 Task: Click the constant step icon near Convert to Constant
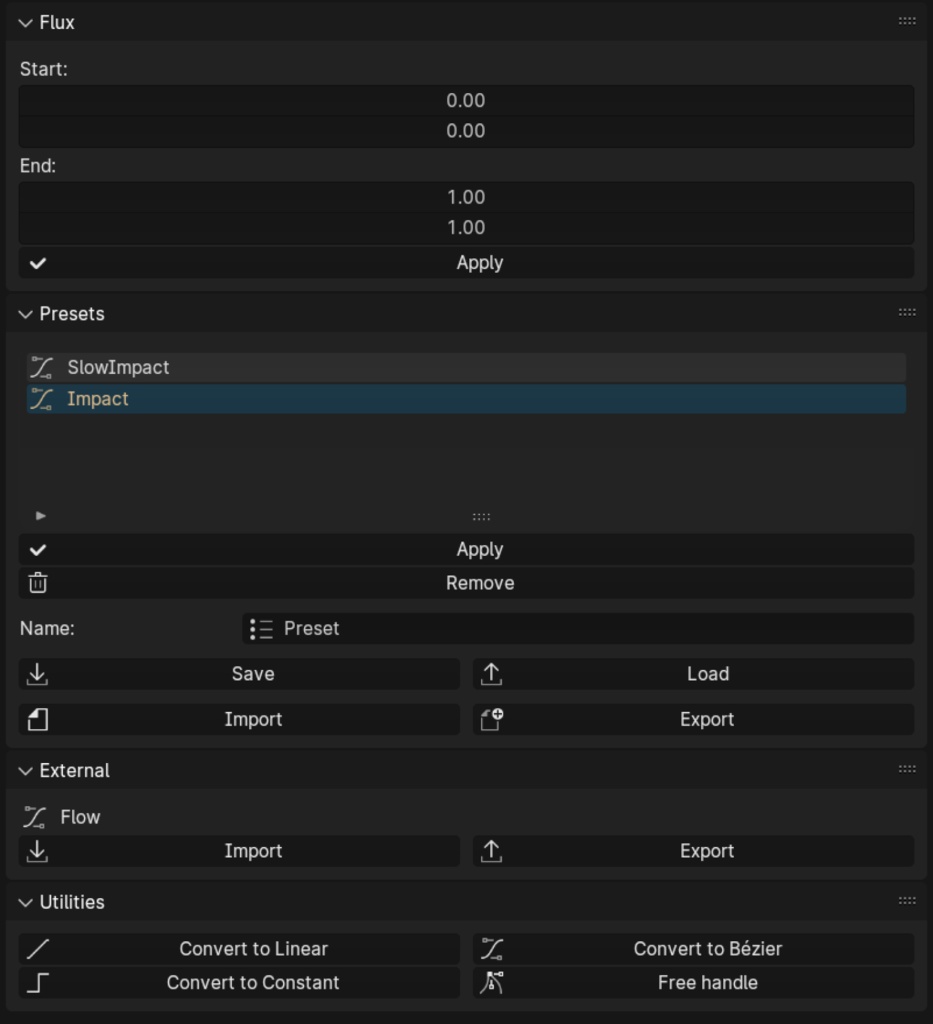tap(37, 982)
